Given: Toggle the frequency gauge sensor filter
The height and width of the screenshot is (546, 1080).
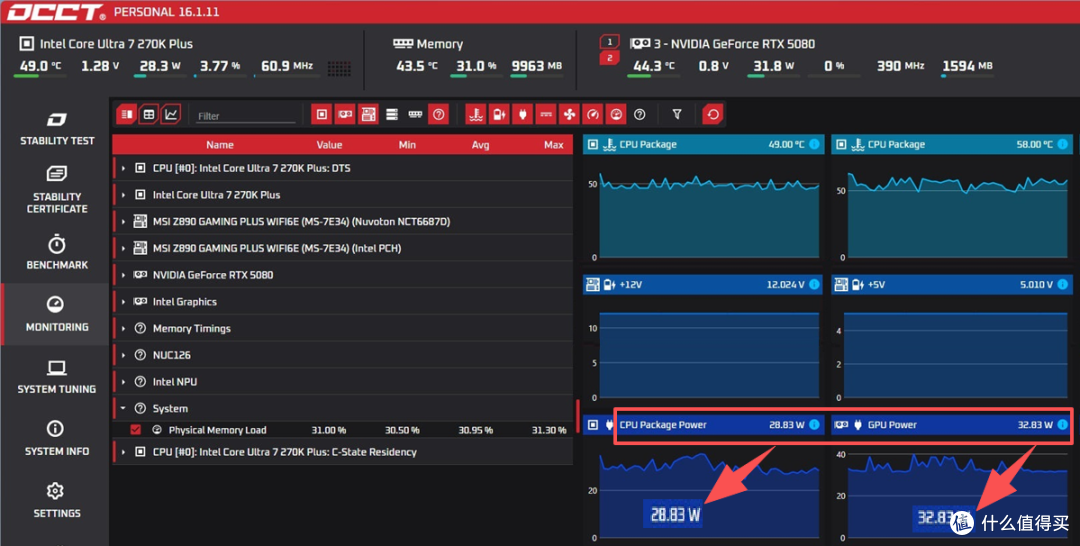Looking at the screenshot, I should [x=593, y=114].
